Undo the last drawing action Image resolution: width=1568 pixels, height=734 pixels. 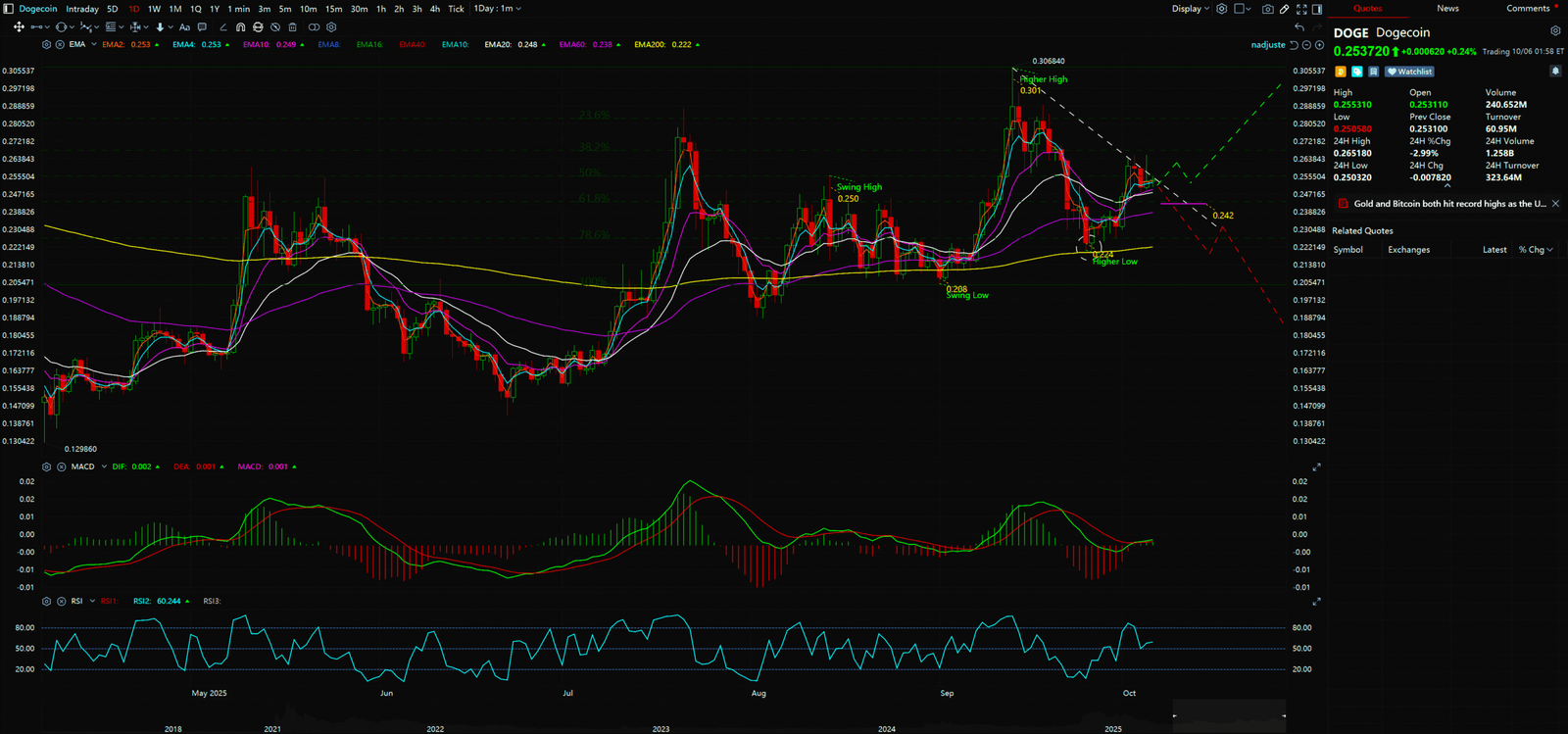(1299, 27)
